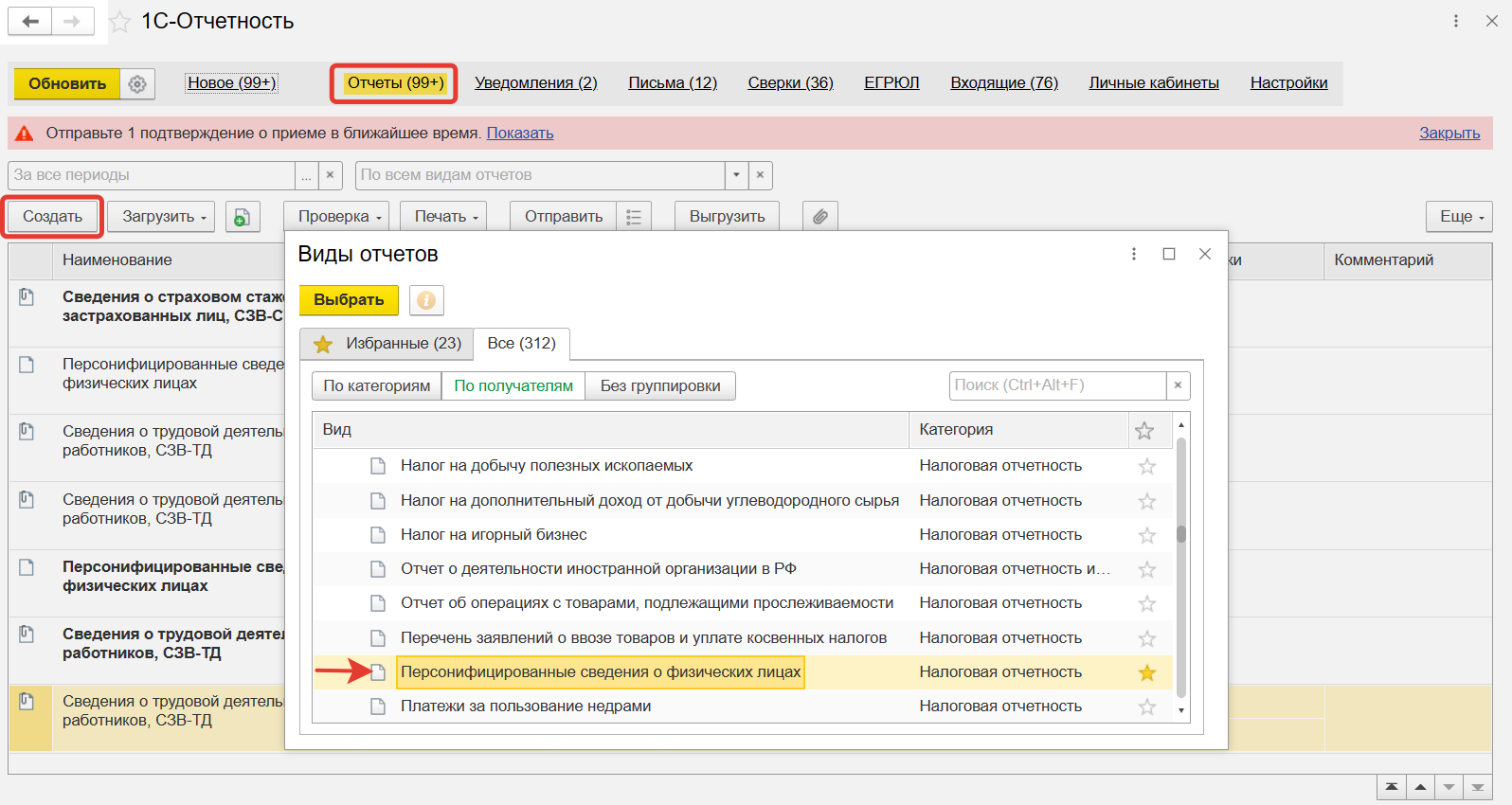The width and height of the screenshot is (1512, 805).
Task: Open the report types filter dropdown arrow
Action: coord(736,175)
